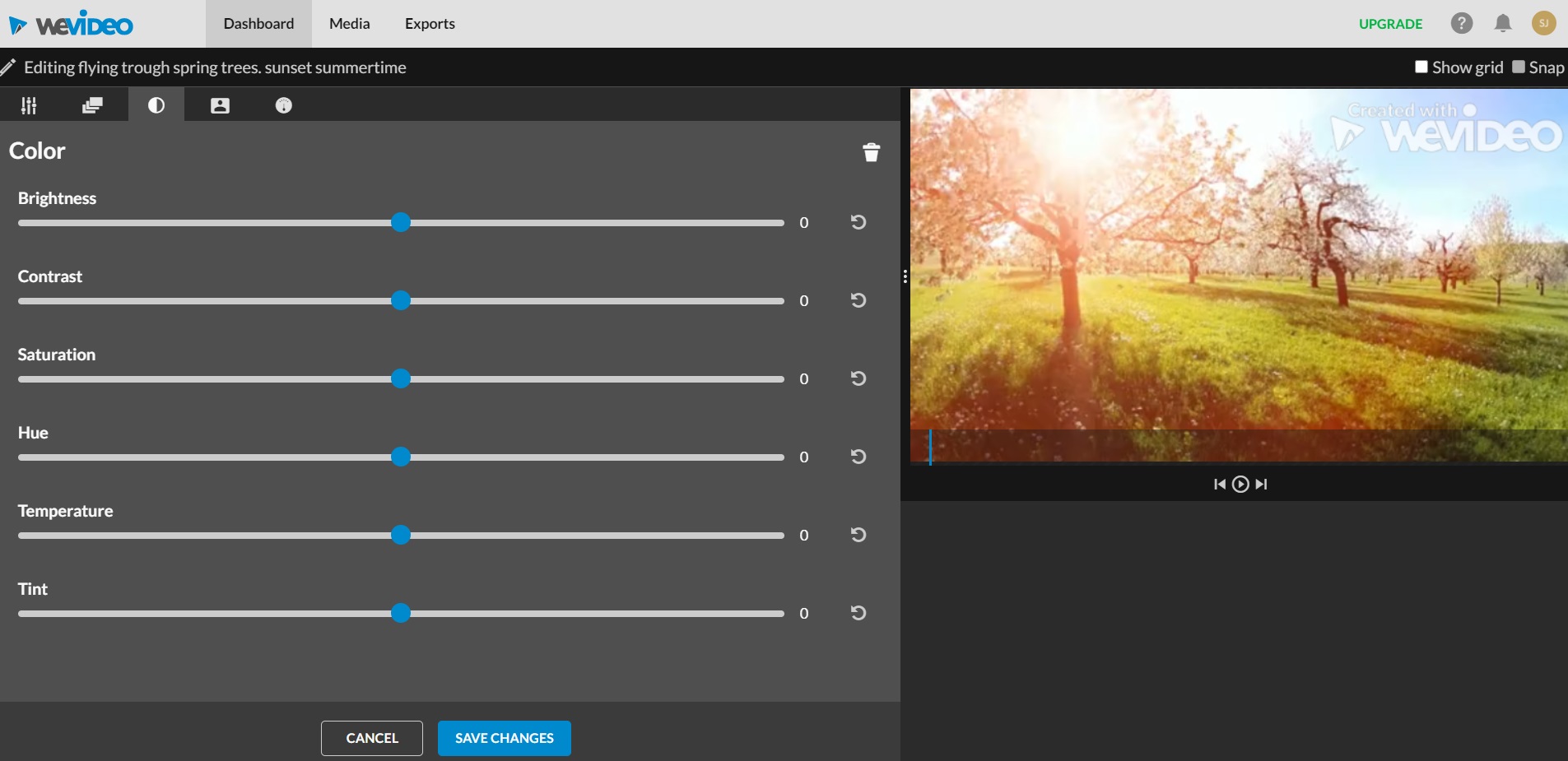Switch to the round-dial tab
Screen dimensions: 1568x761
[x=284, y=105]
